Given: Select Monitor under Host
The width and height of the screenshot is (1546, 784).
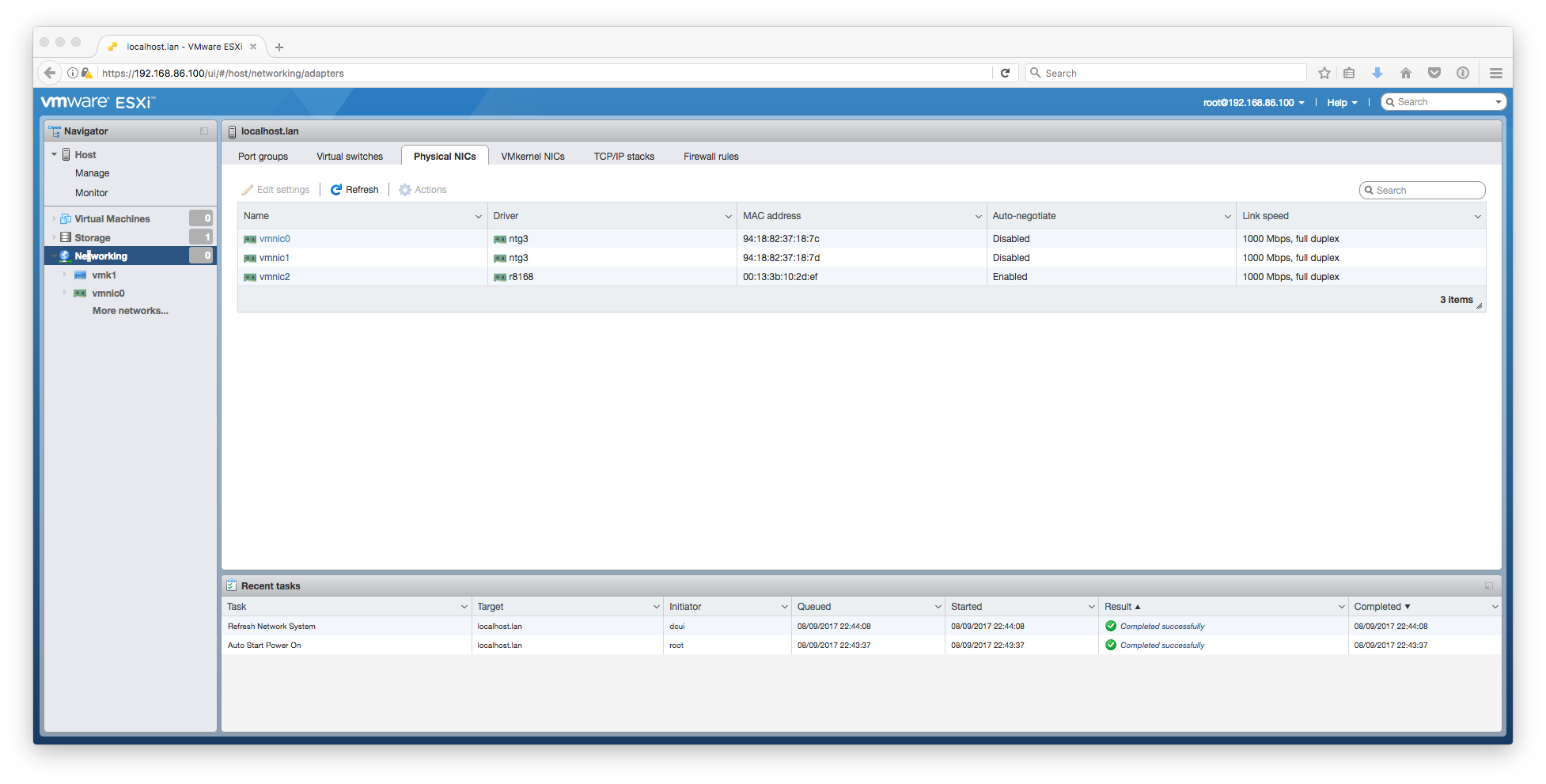Looking at the screenshot, I should point(92,193).
